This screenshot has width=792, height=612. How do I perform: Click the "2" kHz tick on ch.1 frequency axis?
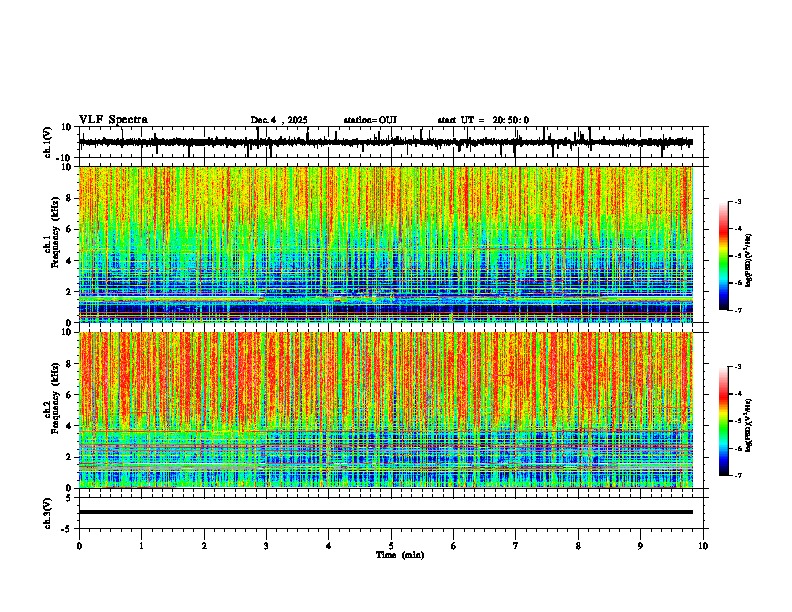tap(69, 292)
